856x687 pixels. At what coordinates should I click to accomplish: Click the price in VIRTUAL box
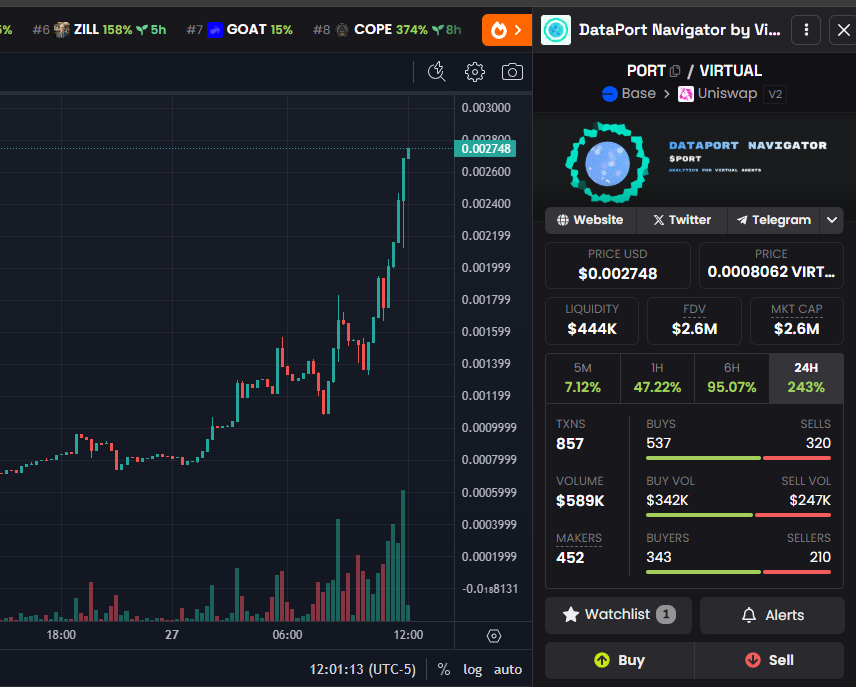(771, 265)
